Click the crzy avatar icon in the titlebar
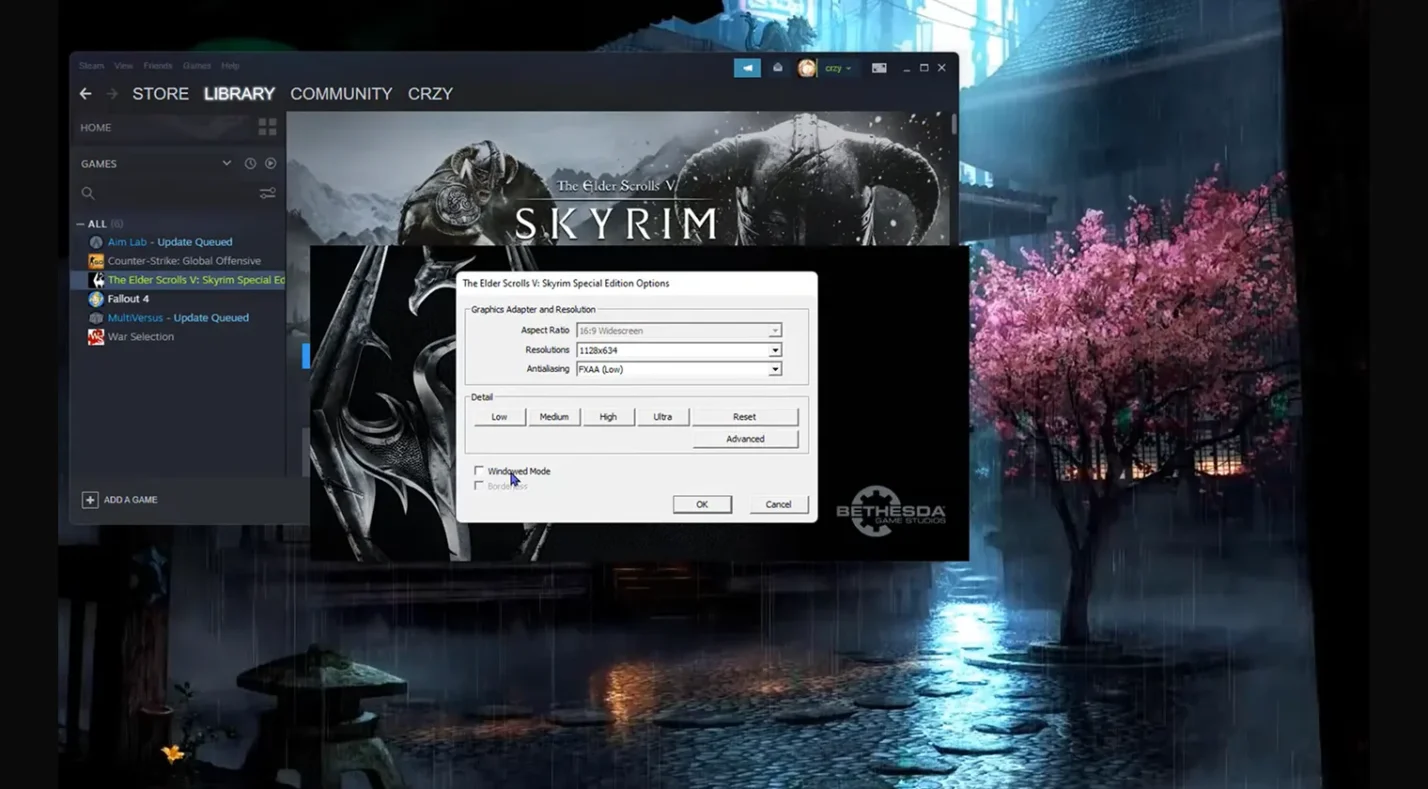This screenshot has height=789, width=1428. point(806,67)
